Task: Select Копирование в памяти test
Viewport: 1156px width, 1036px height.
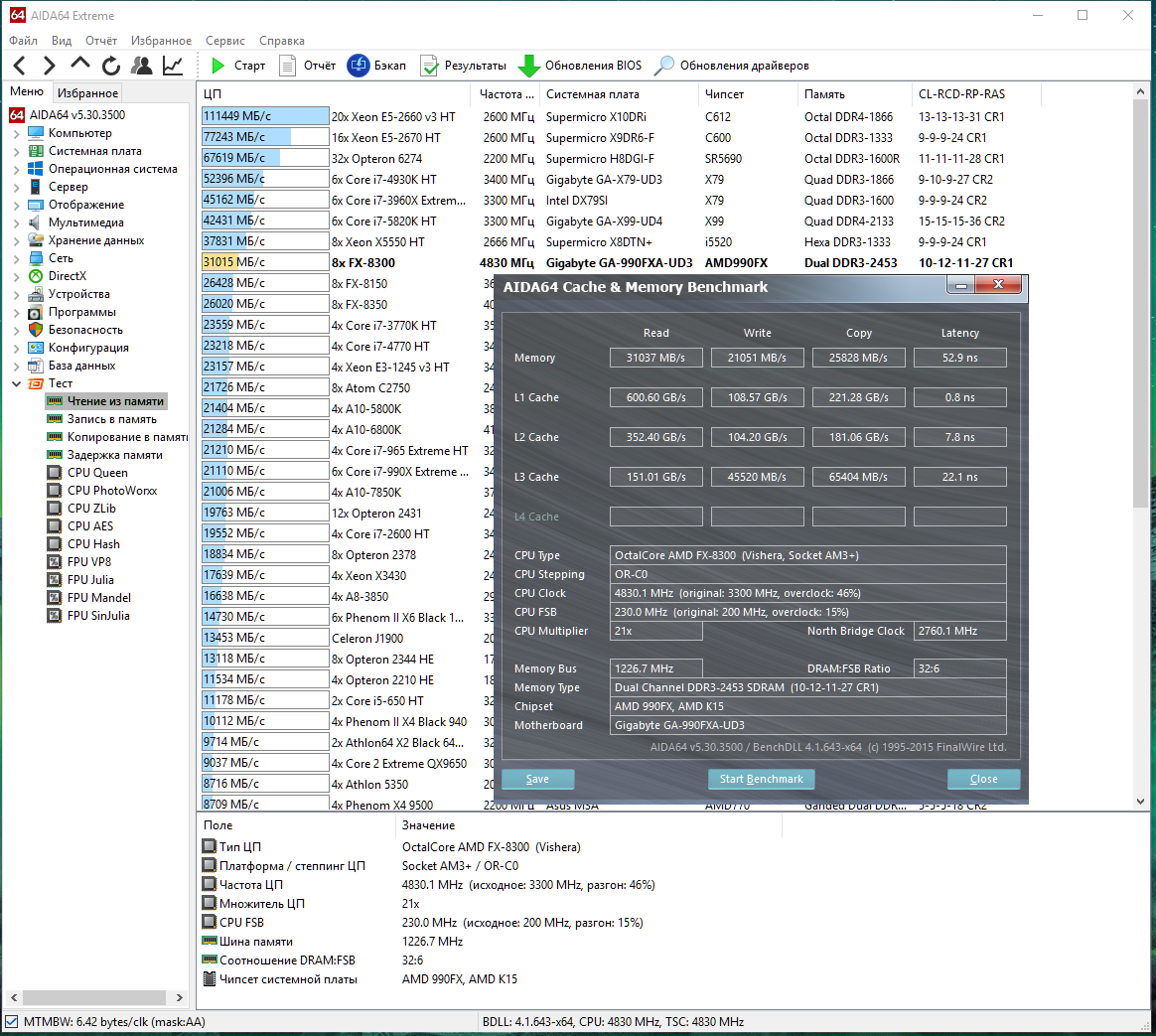Action: coord(127,436)
